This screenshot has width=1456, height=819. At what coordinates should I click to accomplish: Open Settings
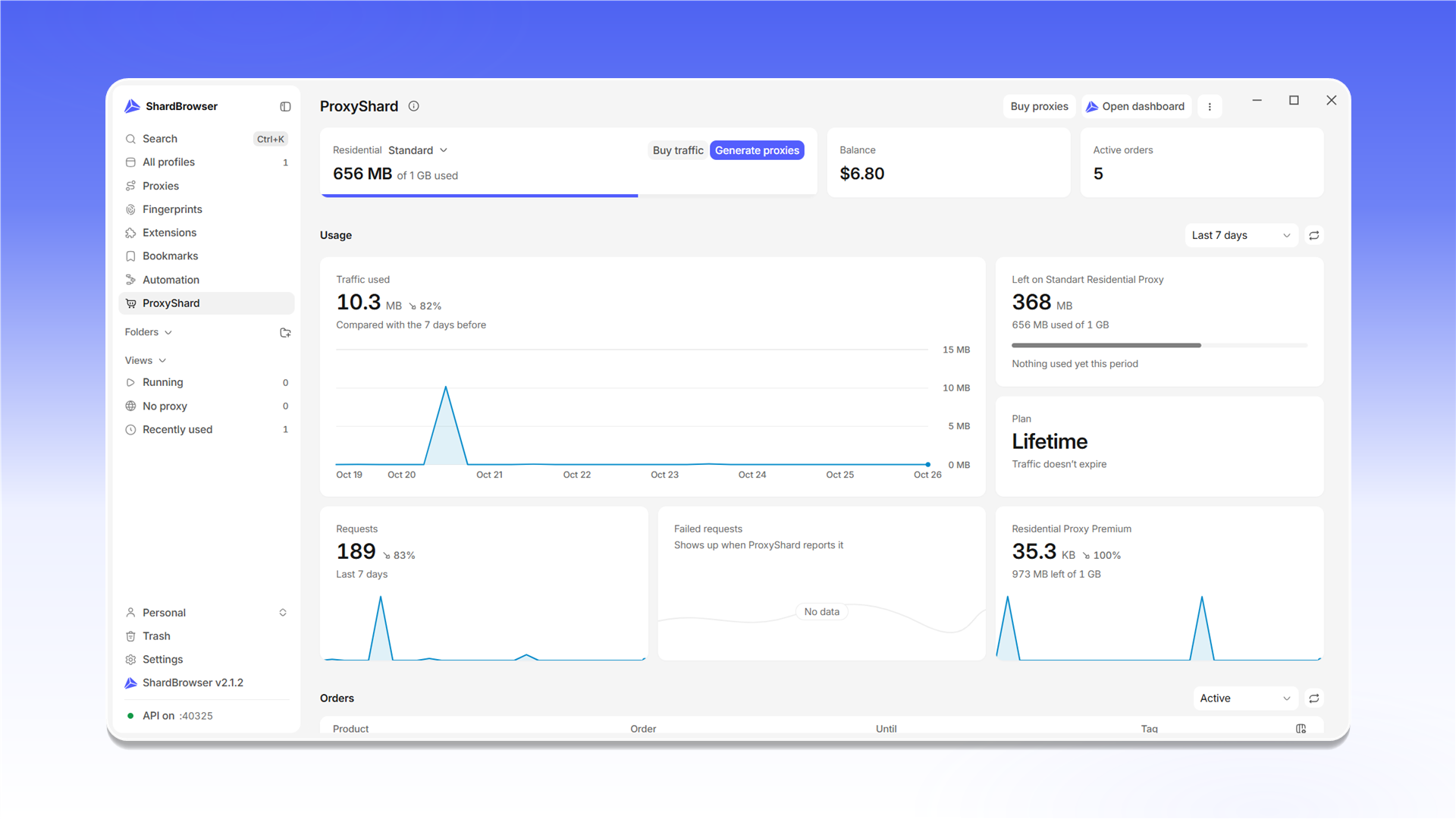click(x=206, y=660)
